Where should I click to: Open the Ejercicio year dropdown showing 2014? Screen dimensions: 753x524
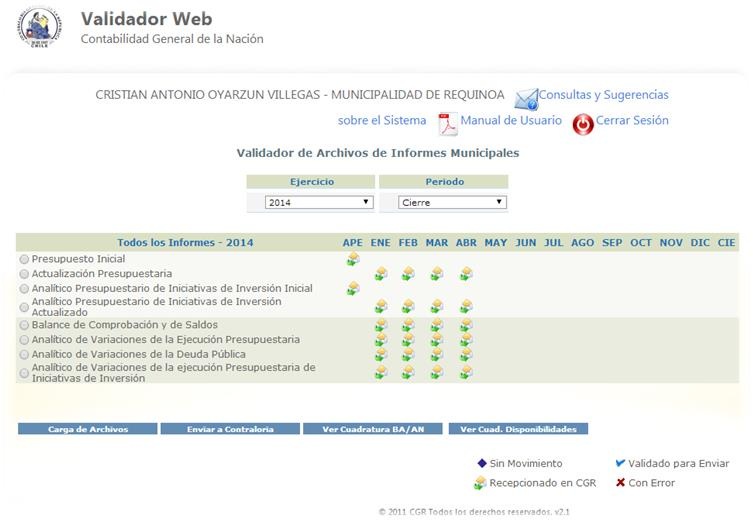click(x=319, y=202)
